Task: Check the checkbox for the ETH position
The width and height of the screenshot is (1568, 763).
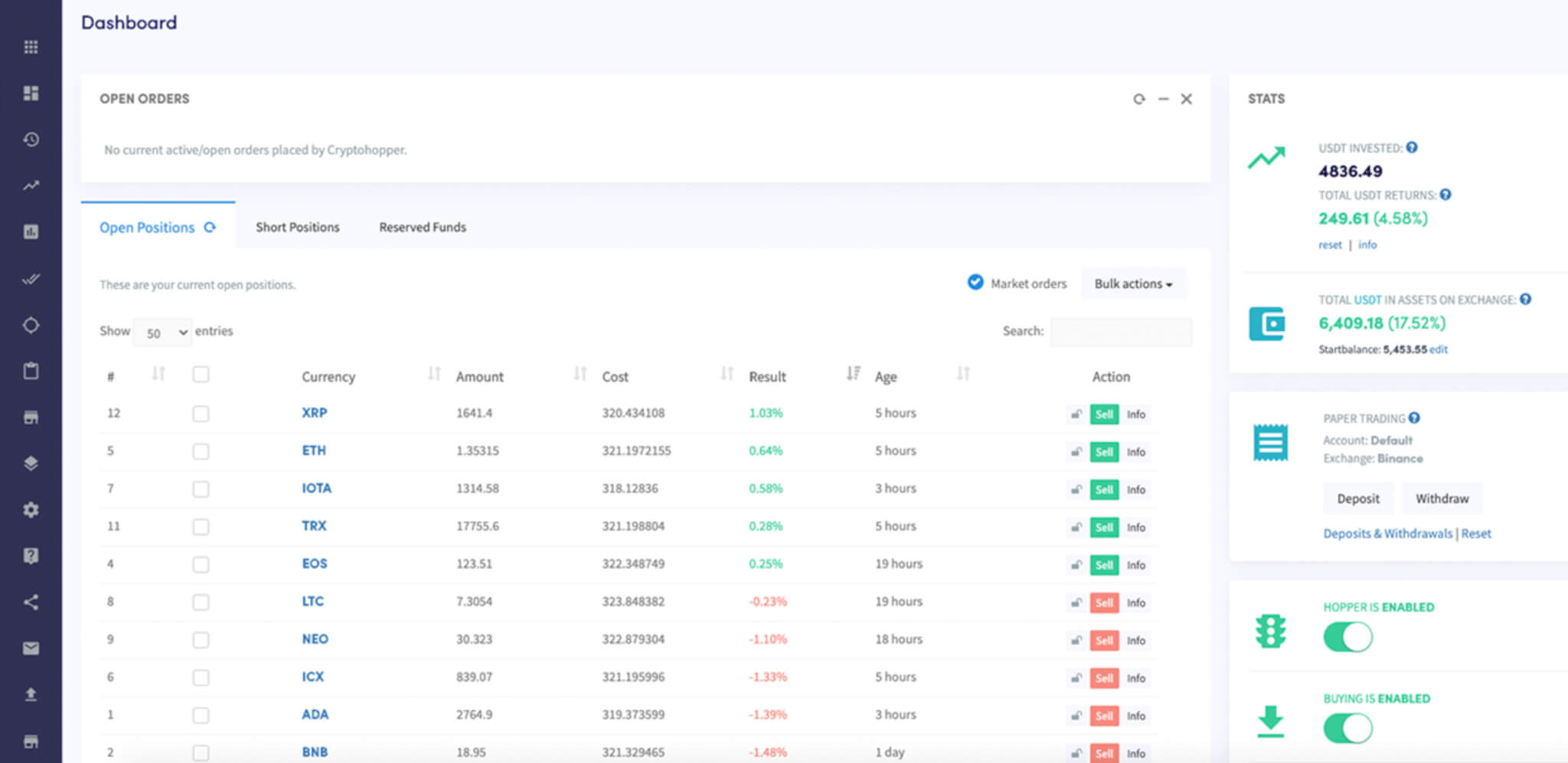Action: [x=201, y=451]
